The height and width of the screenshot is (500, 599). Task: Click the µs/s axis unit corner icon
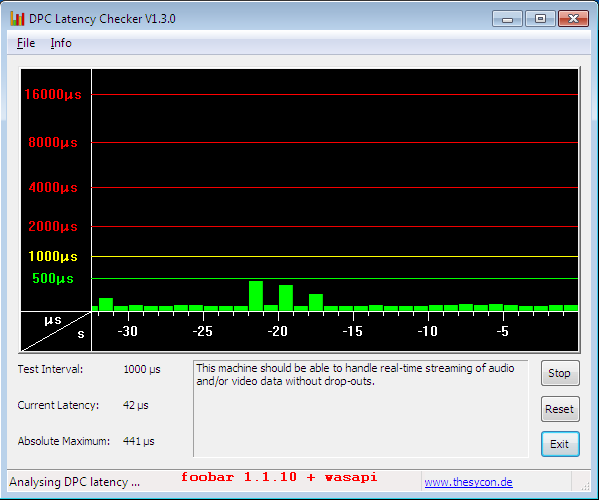click(x=56, y=331)
